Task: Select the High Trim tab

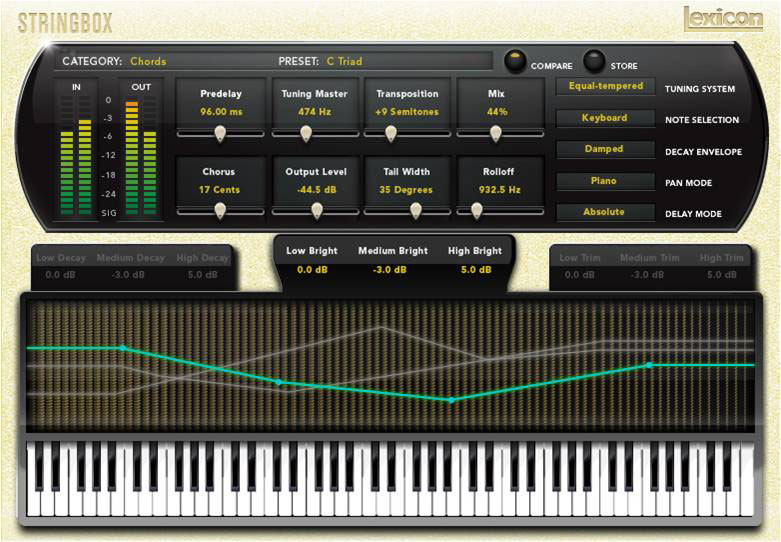Action: 722,258
